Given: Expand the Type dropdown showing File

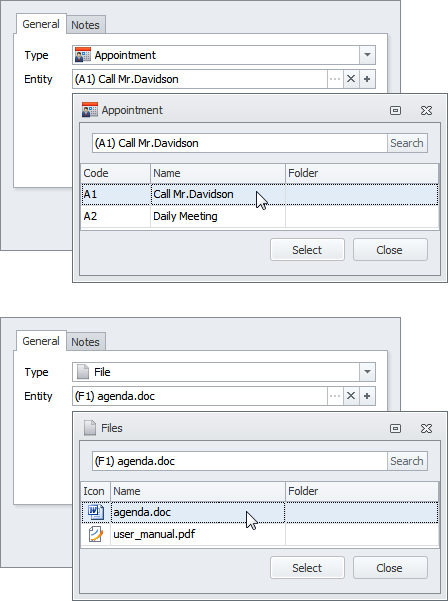Looking at the screenshot, I should [x=367, y=372].
